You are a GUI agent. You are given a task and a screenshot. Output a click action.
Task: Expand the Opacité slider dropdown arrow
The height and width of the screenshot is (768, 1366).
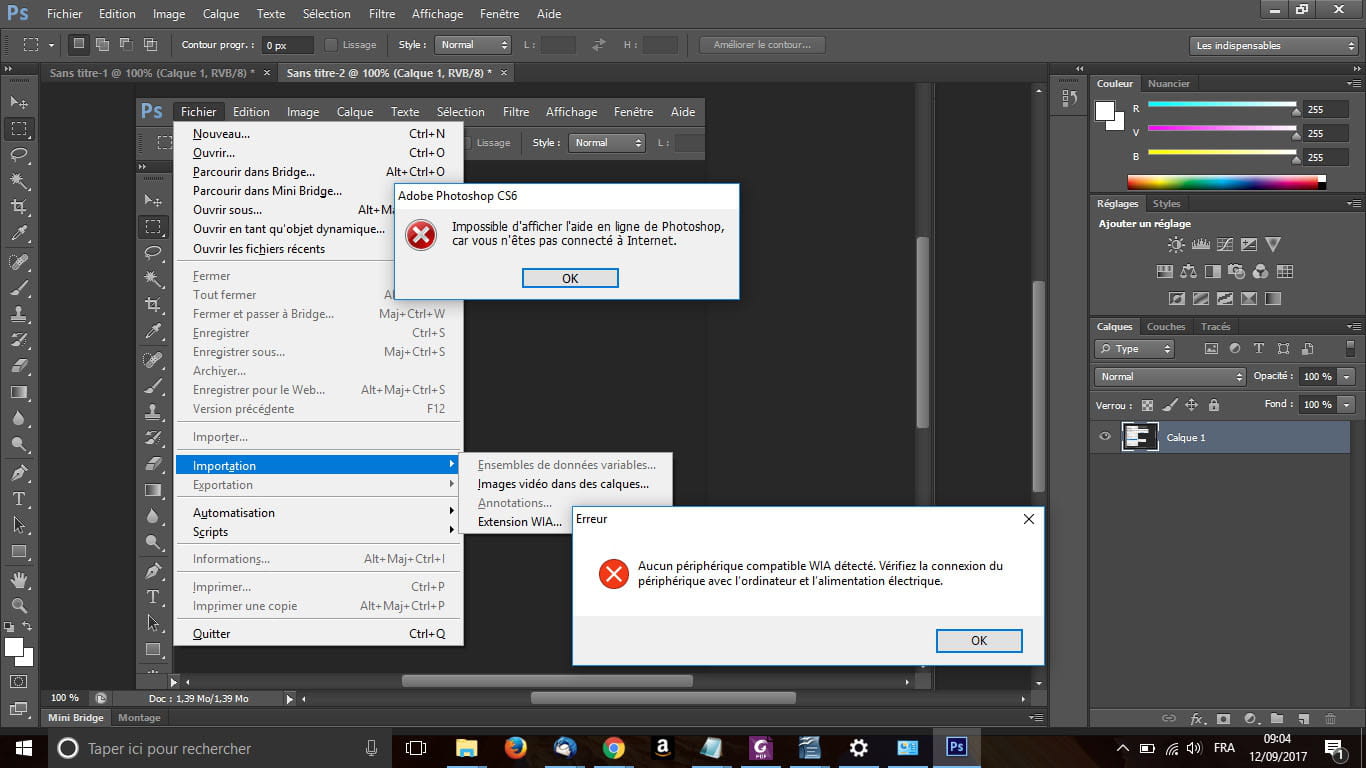(1347, 377)
